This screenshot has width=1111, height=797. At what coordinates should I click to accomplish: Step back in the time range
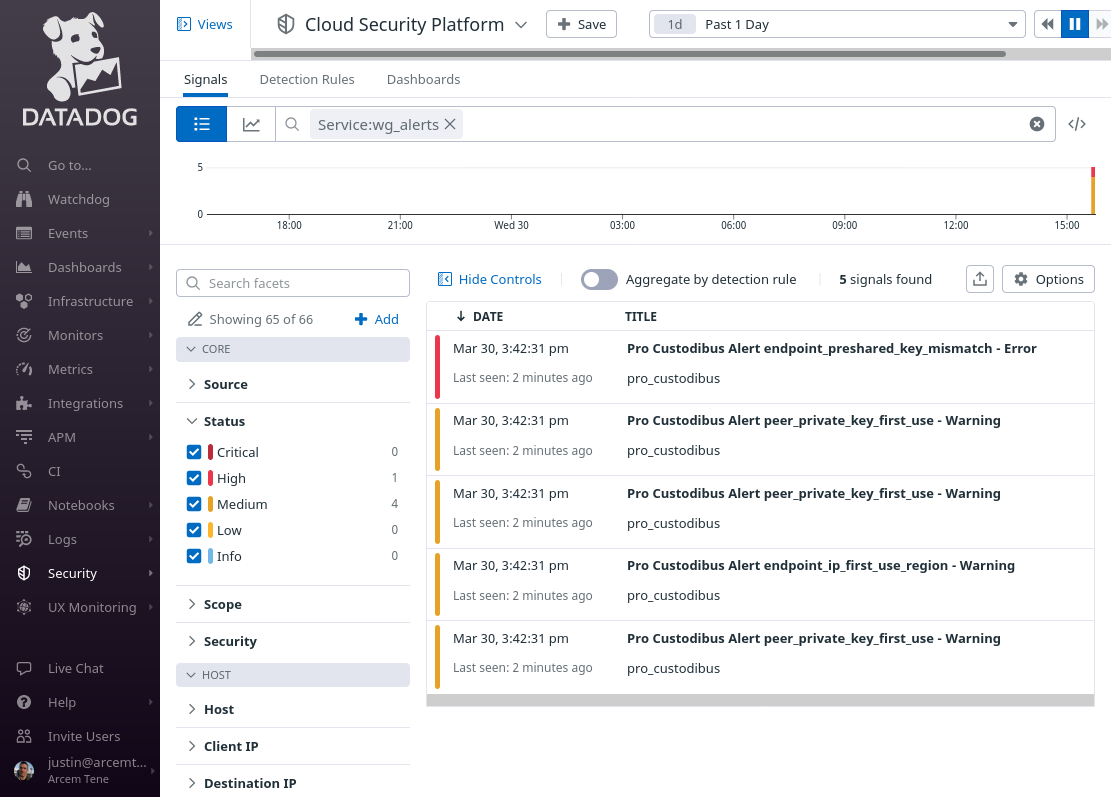1047,24
